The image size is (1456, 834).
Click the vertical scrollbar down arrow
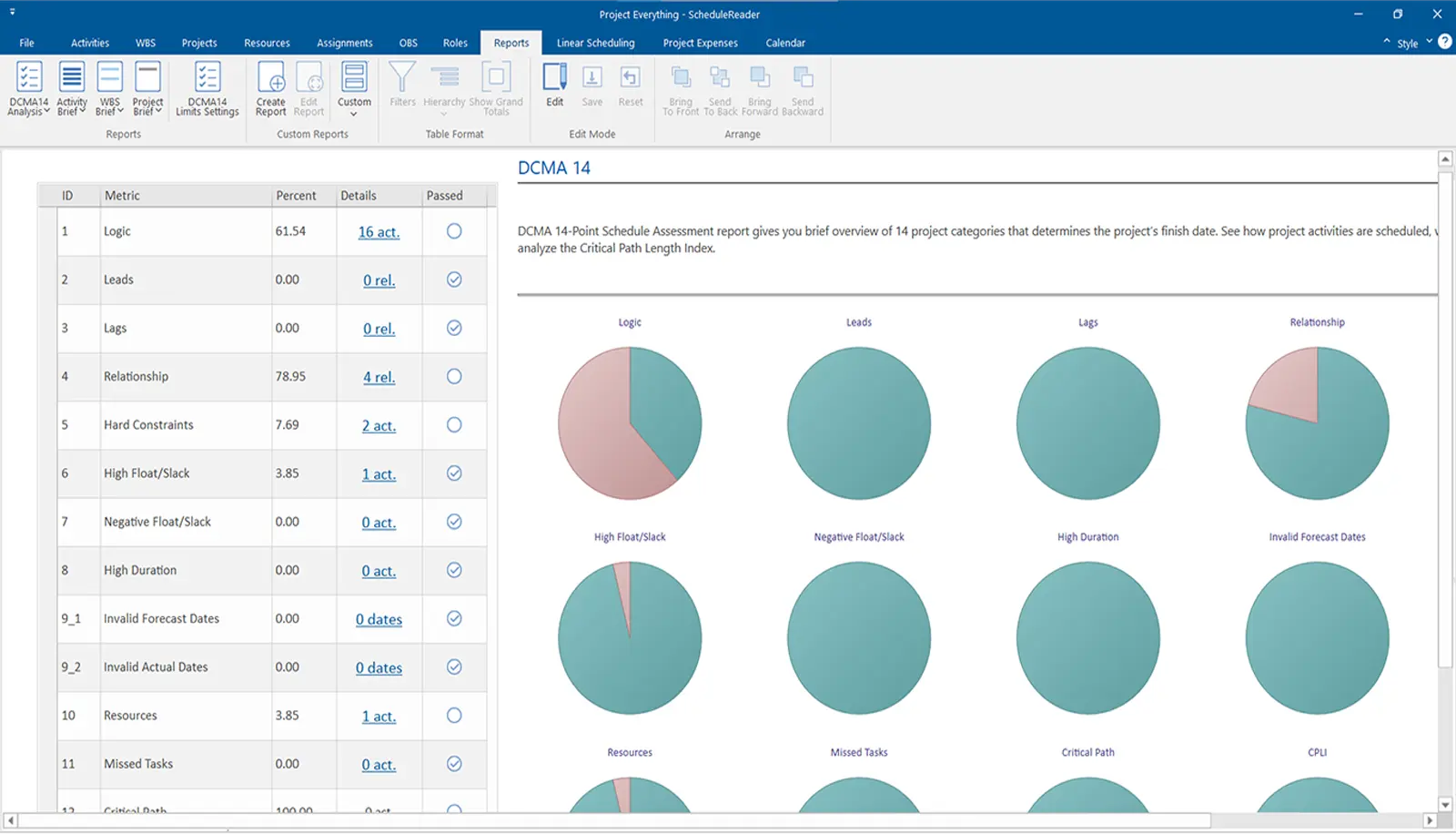pos(1445,805)
